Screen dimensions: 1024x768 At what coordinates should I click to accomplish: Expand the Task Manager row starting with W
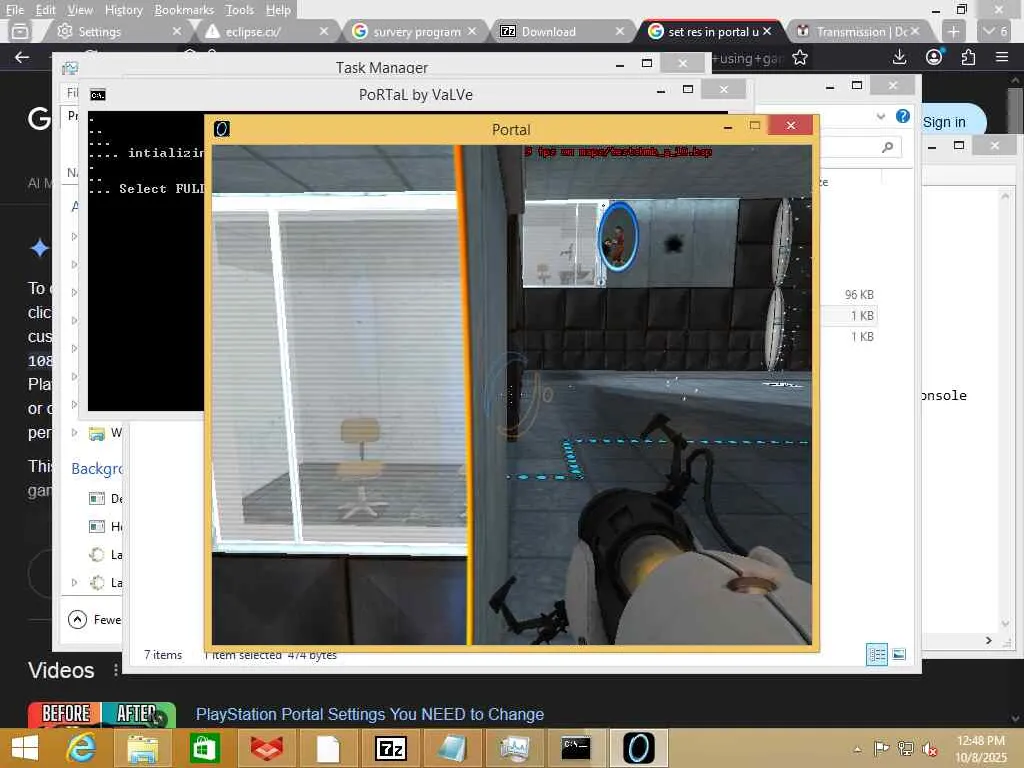point(74,432)
